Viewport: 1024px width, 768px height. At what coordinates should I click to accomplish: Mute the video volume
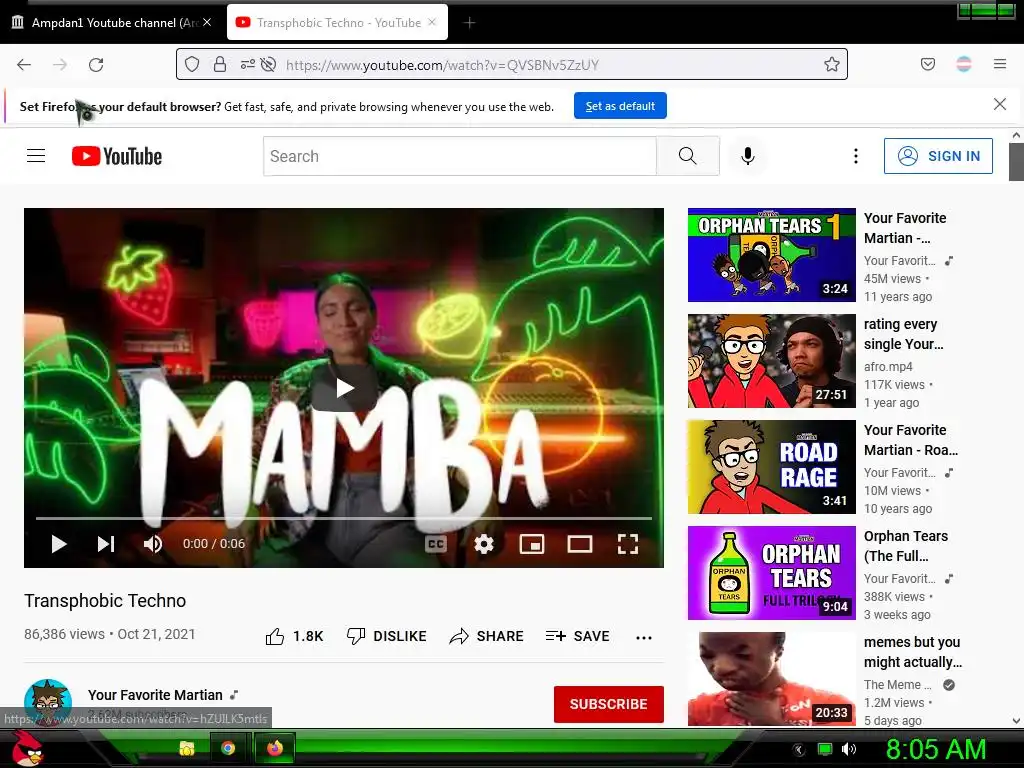click(x=153, y=544)
